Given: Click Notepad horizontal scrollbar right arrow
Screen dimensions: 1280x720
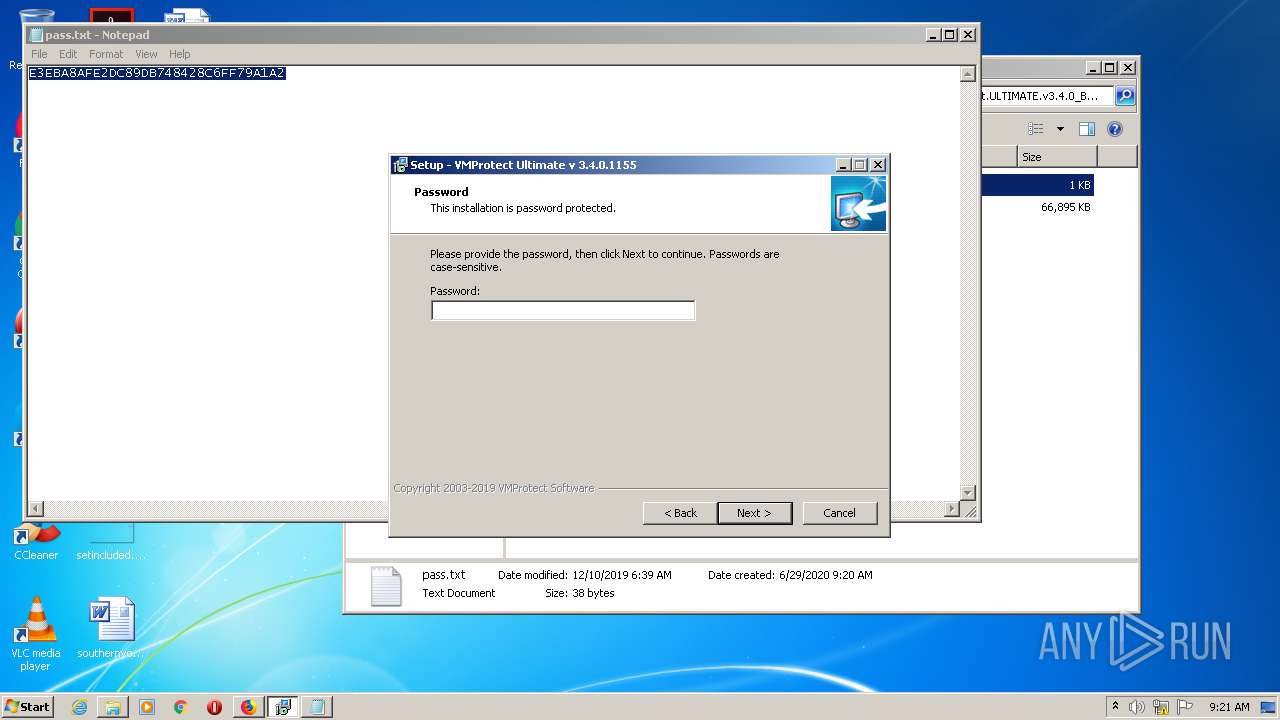Looking at the screenshot, I should point(951,509).
